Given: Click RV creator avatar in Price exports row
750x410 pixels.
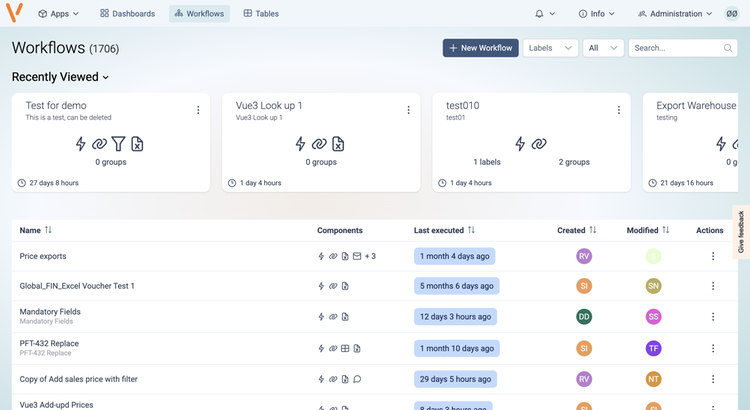Looking at the screenshot, I should point(584,256).
